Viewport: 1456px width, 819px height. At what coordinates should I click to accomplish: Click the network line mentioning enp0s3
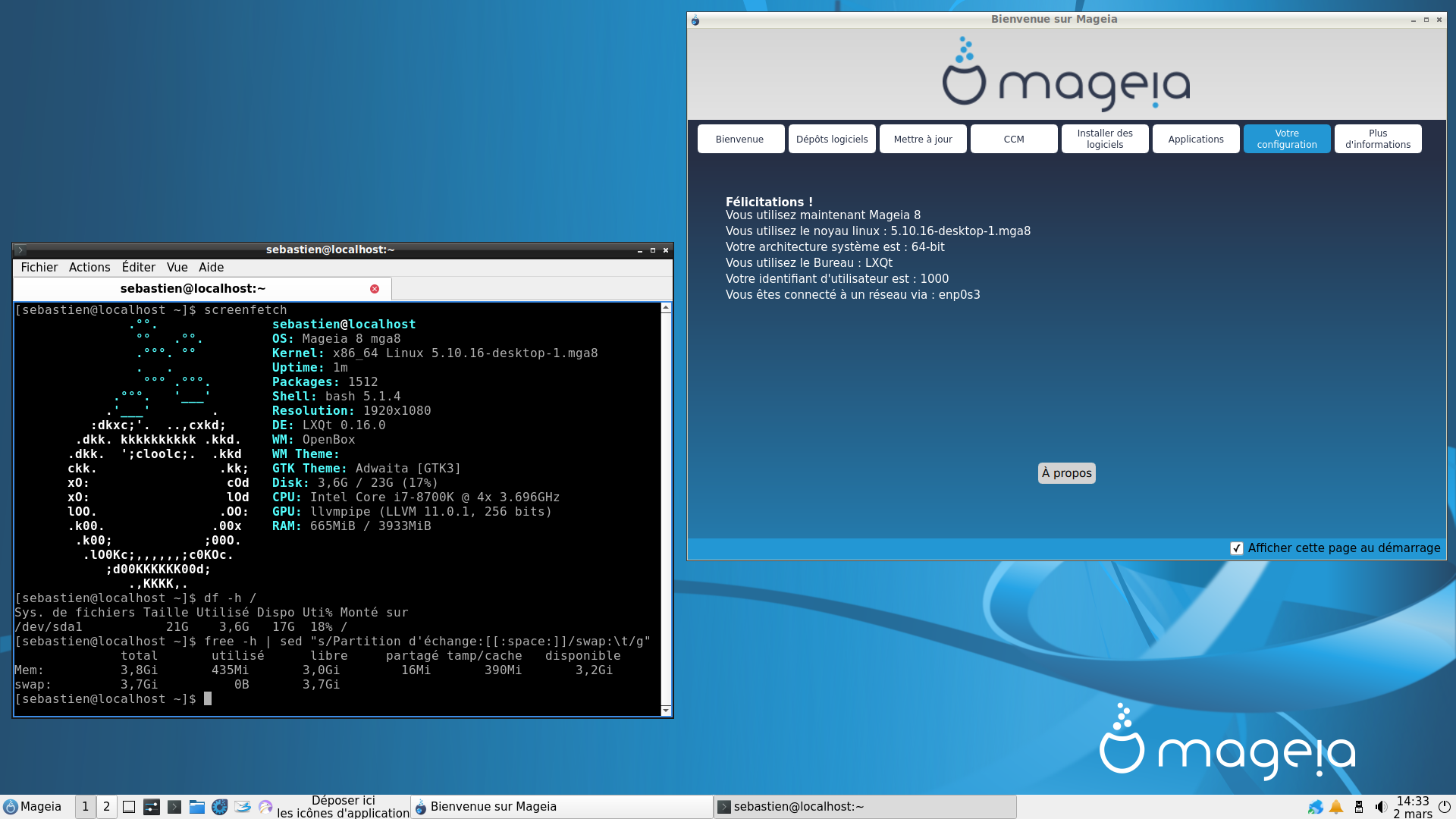coord(853,295)
